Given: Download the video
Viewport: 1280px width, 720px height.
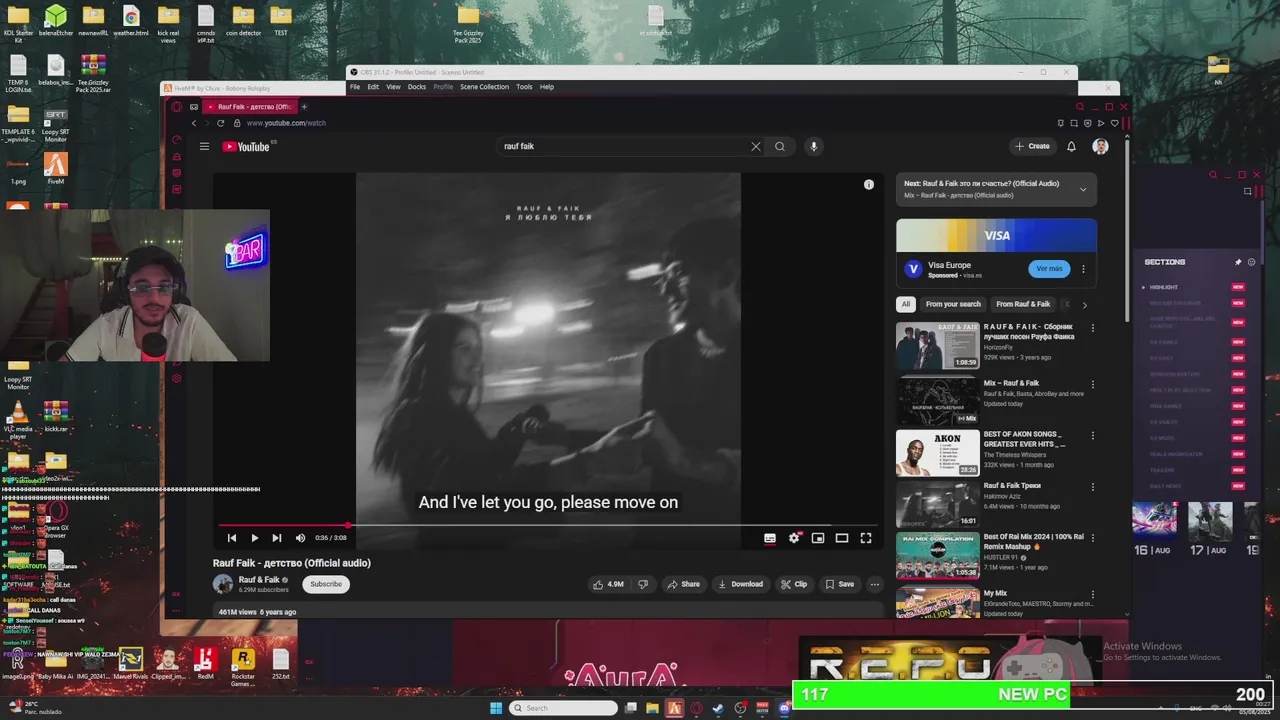Looking at the screenshot, I should (x=741, y=584).
